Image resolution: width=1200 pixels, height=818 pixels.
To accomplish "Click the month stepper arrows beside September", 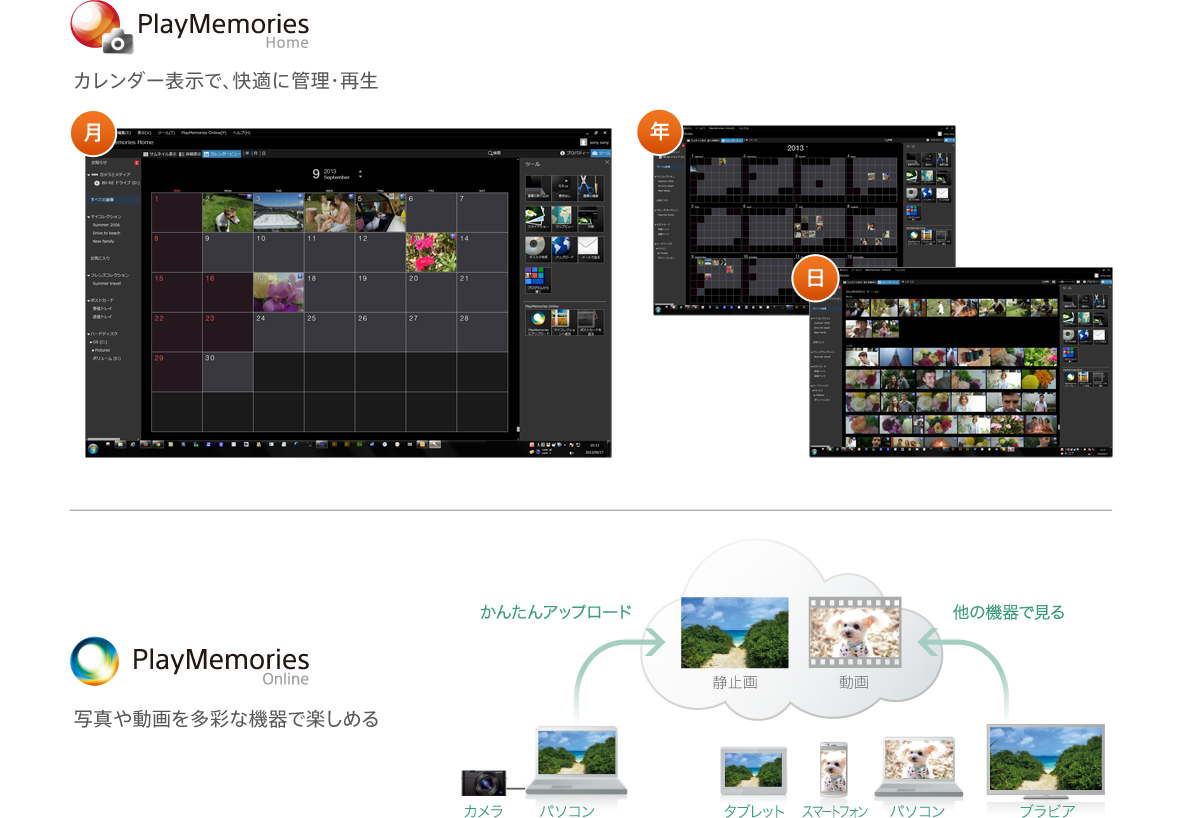I will tap(360, 174).
